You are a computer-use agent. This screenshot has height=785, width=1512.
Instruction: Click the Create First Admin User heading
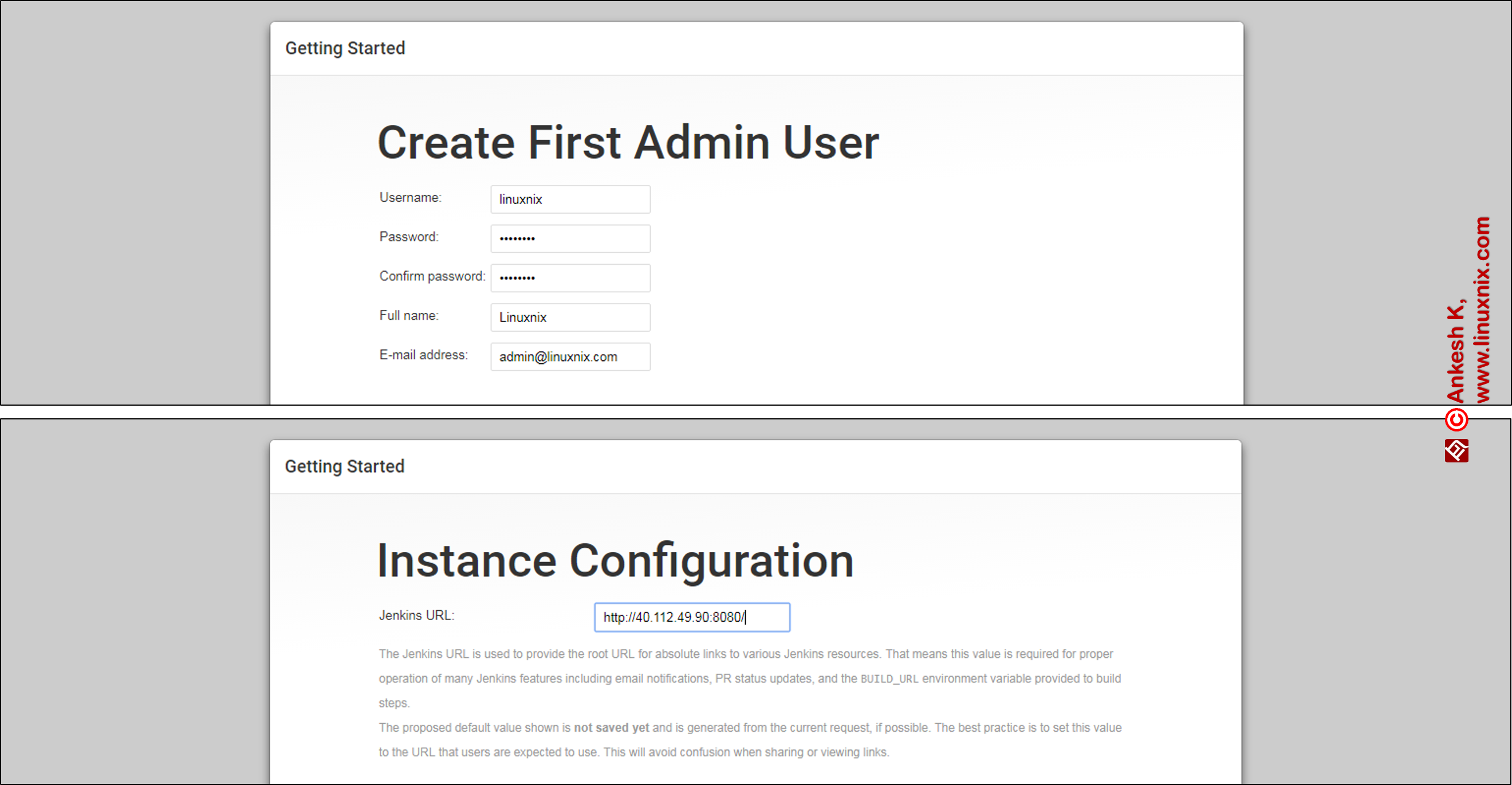pos(628,143)
